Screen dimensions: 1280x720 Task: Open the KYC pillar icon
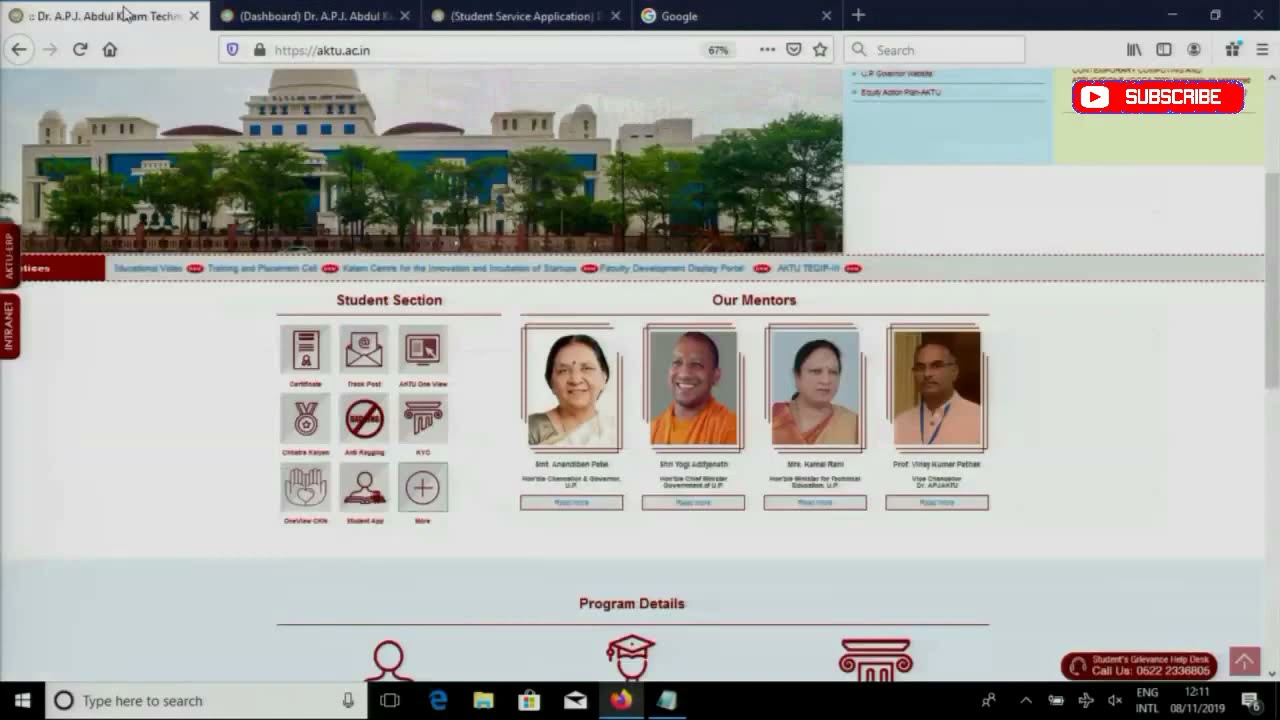[423, 418]
